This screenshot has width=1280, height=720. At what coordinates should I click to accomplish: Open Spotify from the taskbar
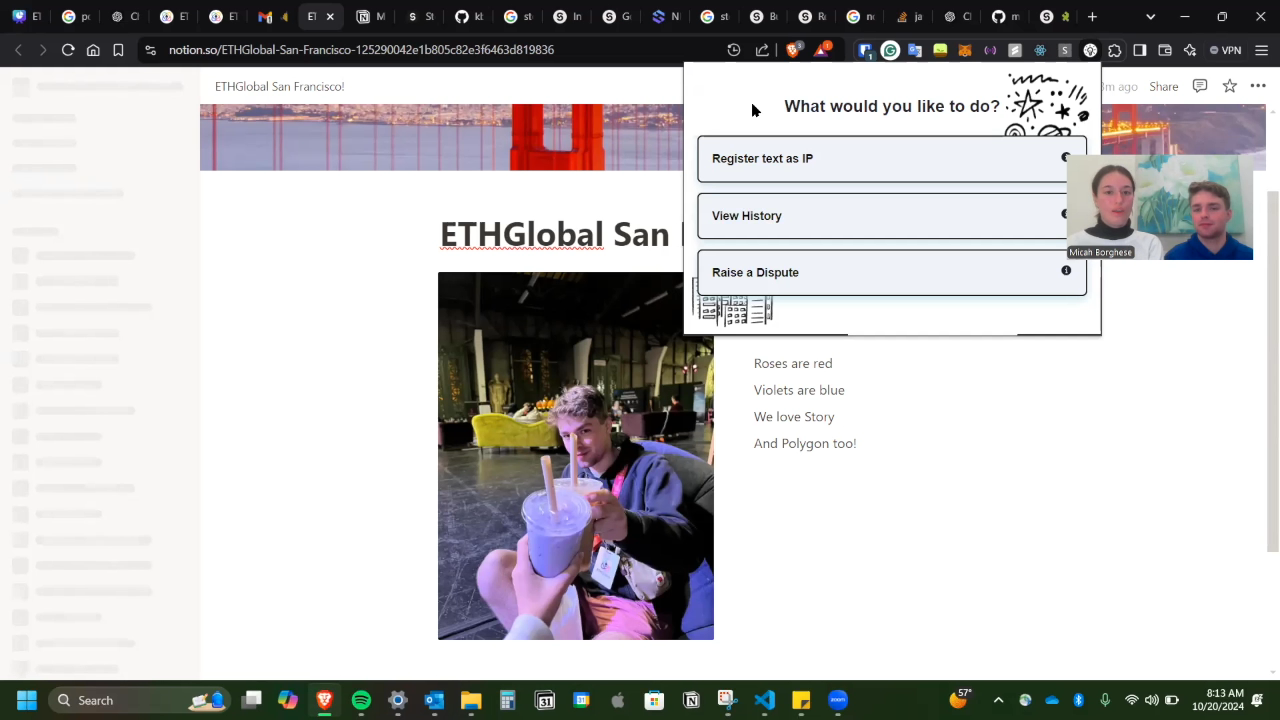(361, 700)
